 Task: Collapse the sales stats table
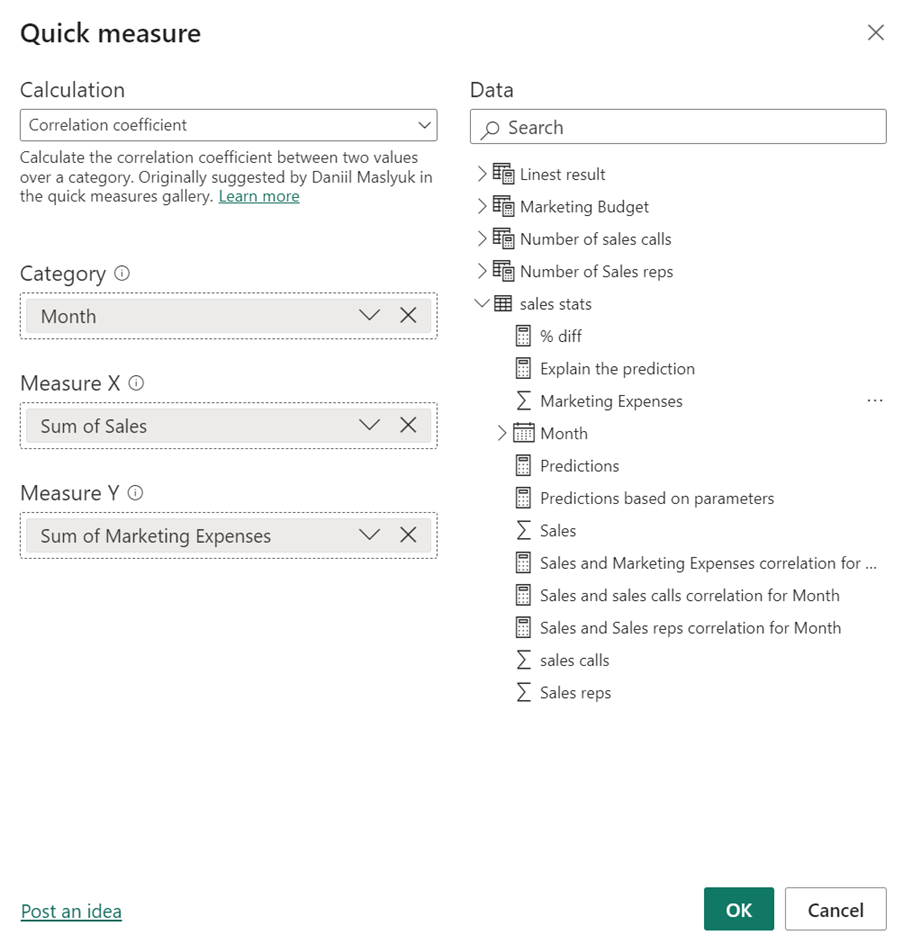(483, 304)
